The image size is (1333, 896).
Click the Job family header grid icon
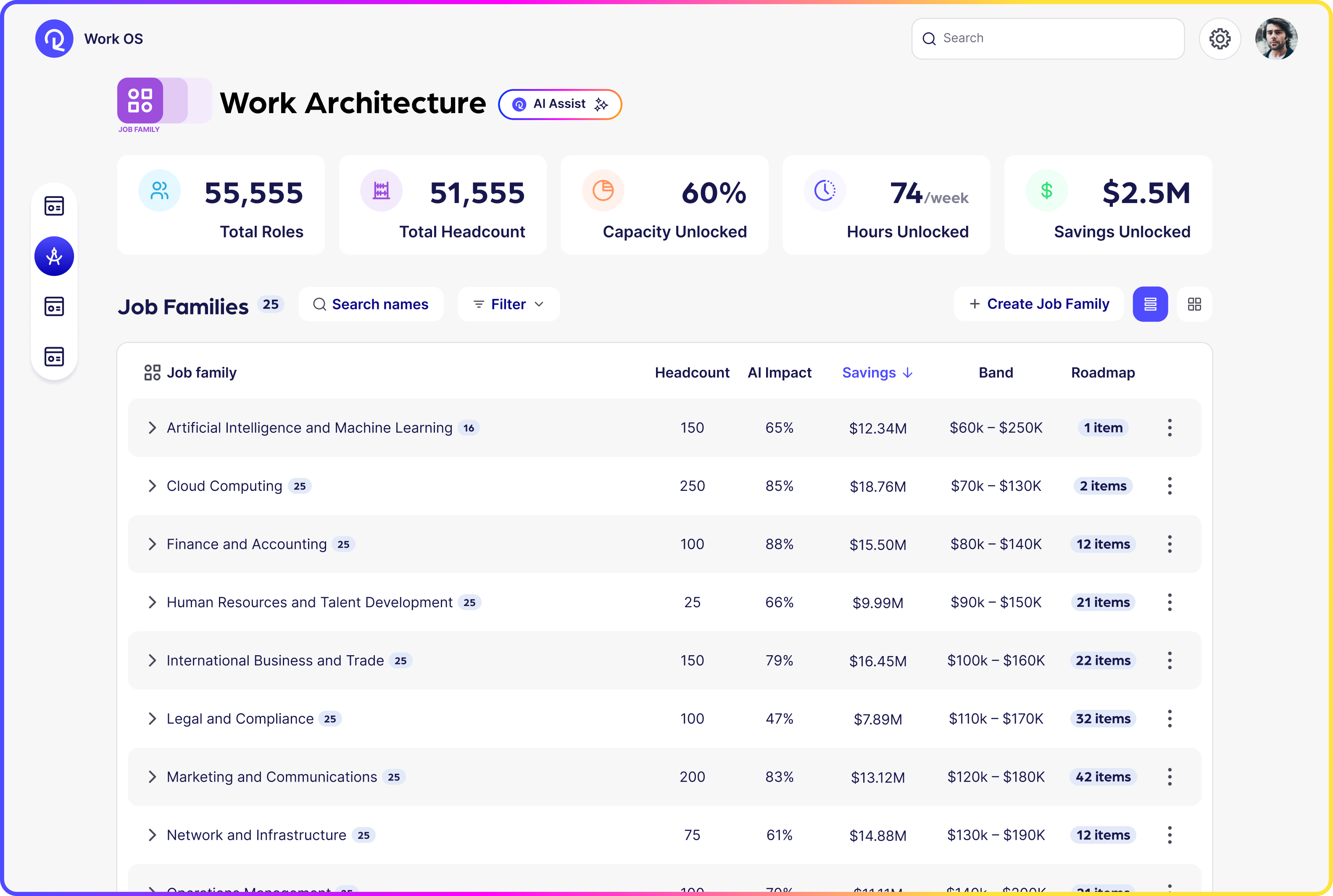(152, 373)
